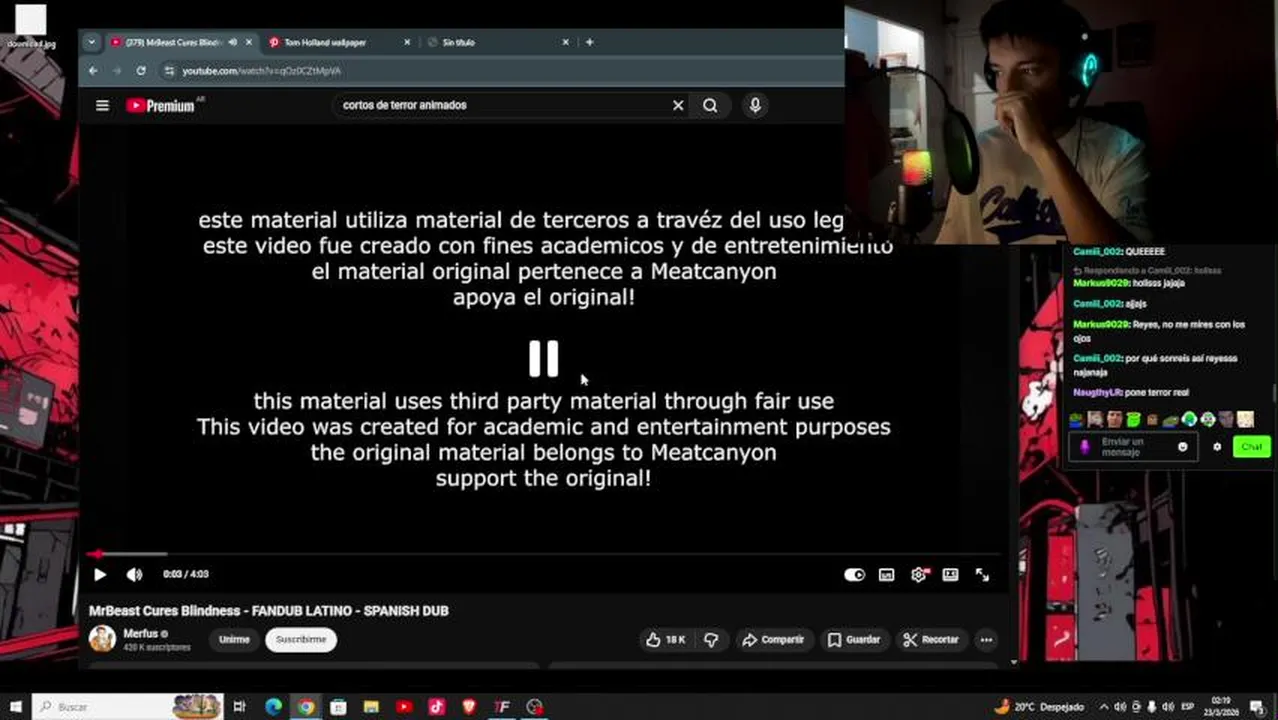This screenshot has width=1278, height=720.
Task: Open the Merfus channel avatar
Action: [102, 639]
